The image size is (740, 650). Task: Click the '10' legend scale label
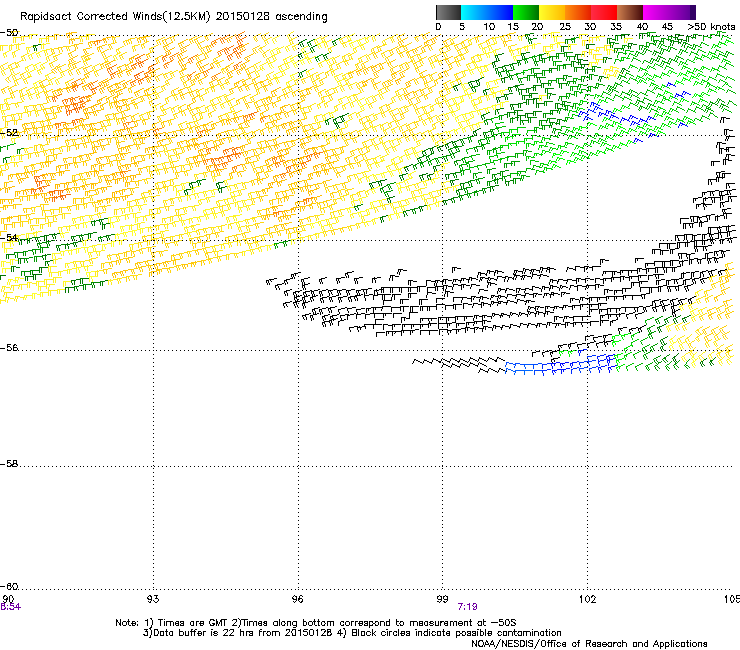pyautogui.click(x=489, y=27)
